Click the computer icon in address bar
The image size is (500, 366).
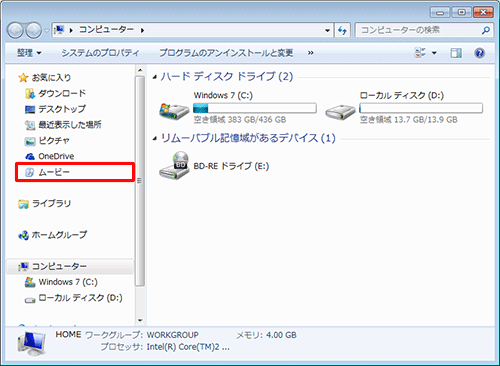(59, 30)
